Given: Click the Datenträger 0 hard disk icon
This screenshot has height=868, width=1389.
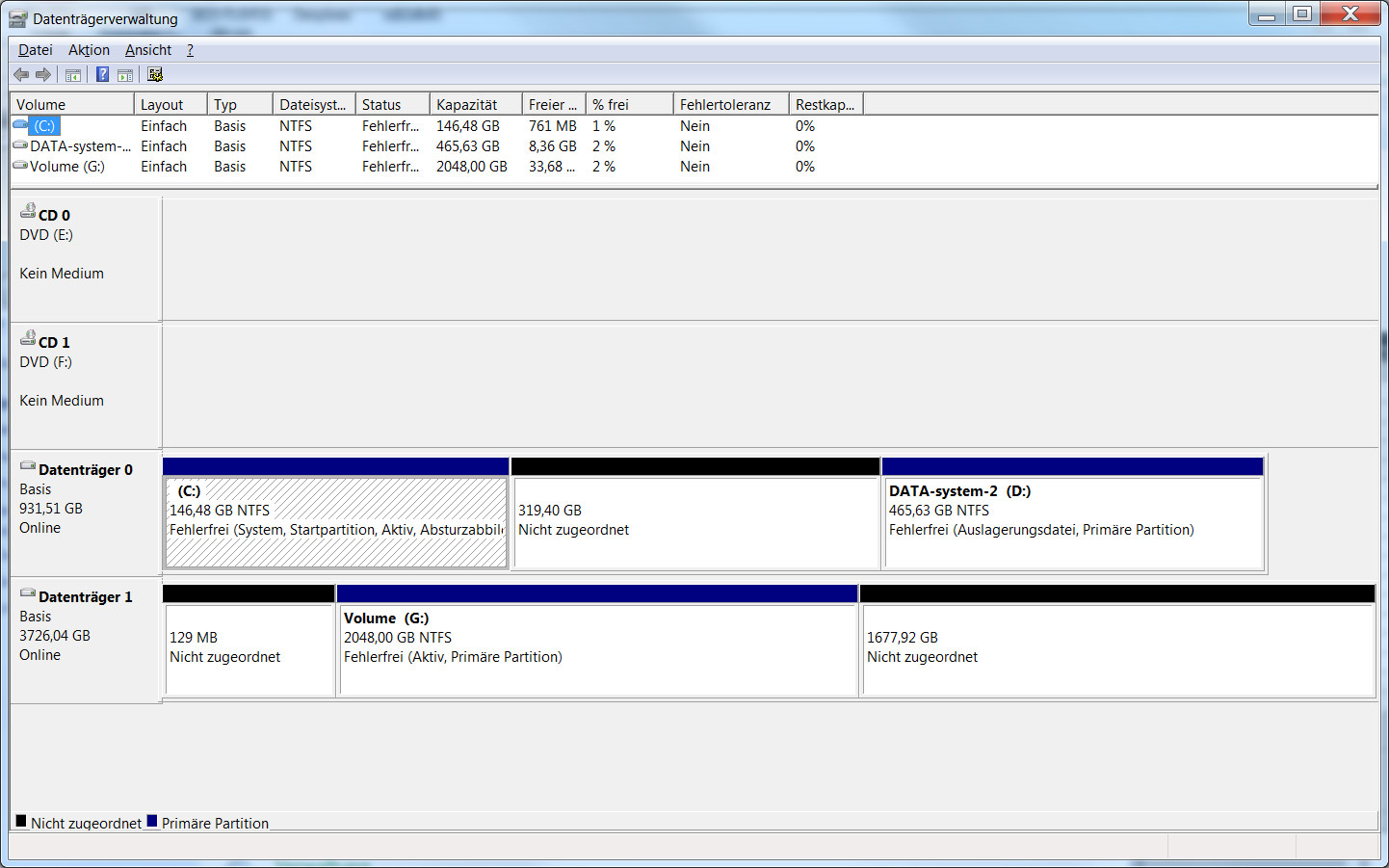Looking at the screenshot, I should pyautogui.click(x=28, y=466).
